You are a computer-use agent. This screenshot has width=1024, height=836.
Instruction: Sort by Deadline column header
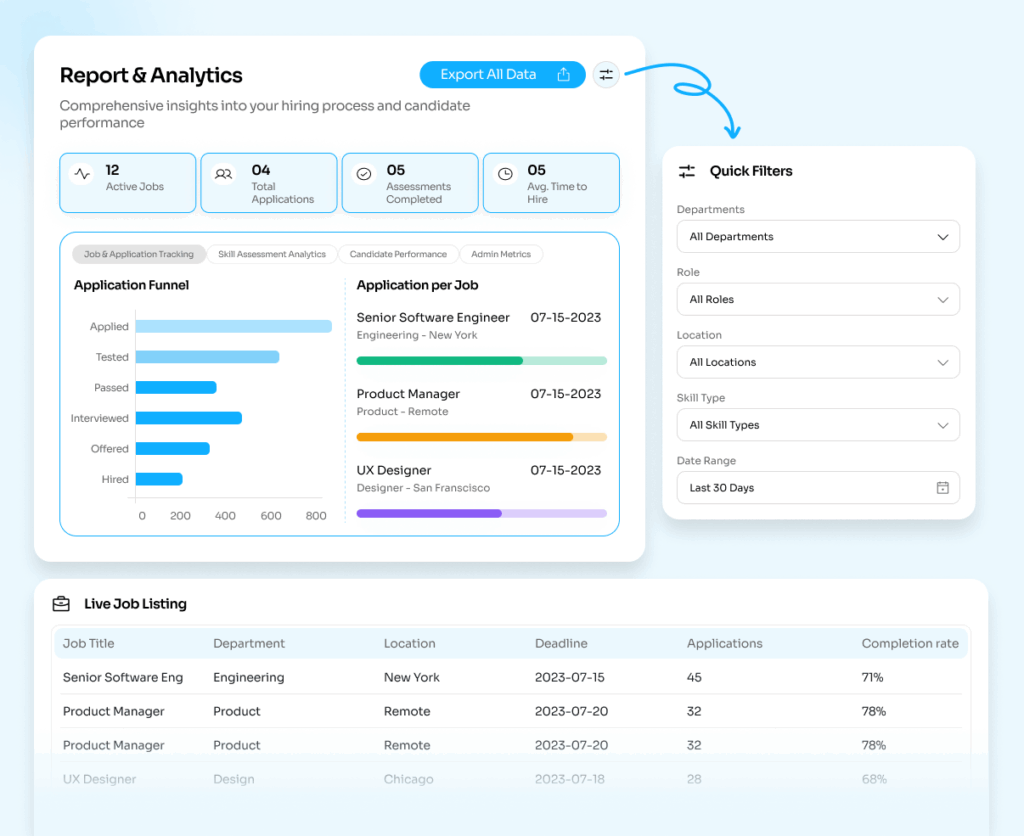(x=561, y=643)
